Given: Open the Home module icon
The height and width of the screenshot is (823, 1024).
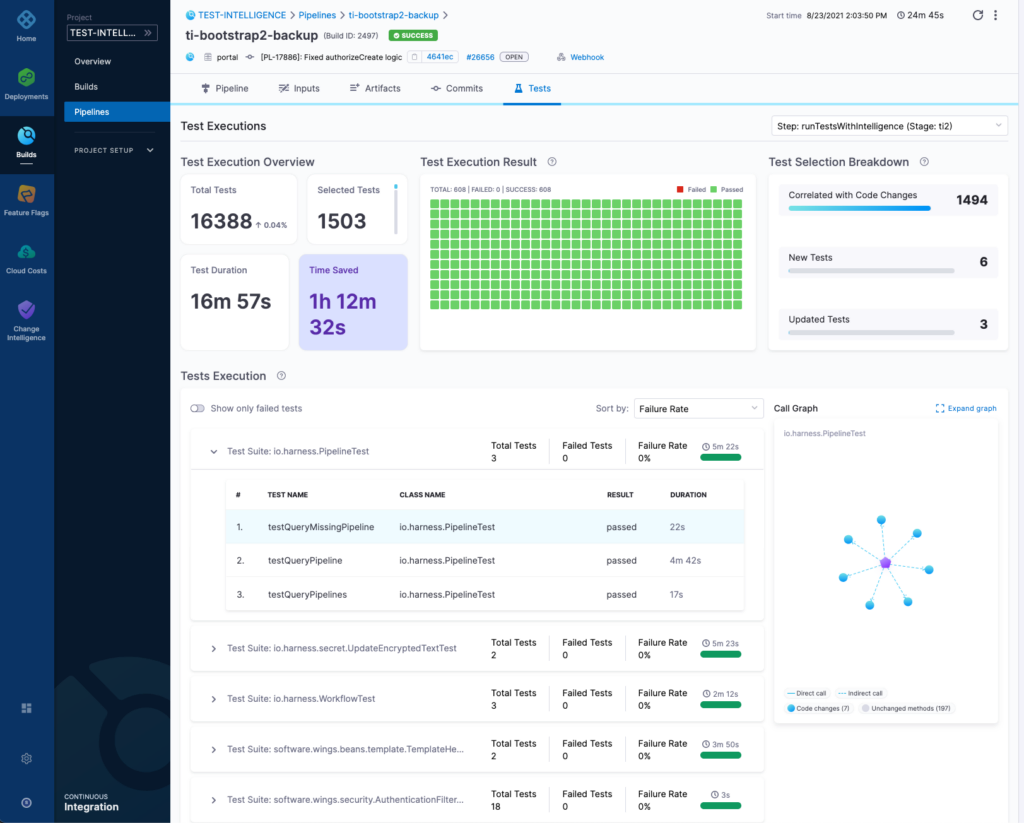Looking at the screenshot, I should [x=26, y=20].
